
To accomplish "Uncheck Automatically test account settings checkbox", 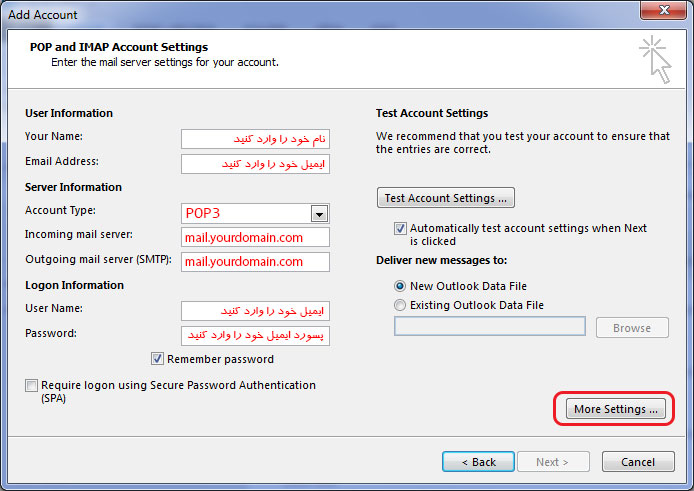I will coord(400,228).
